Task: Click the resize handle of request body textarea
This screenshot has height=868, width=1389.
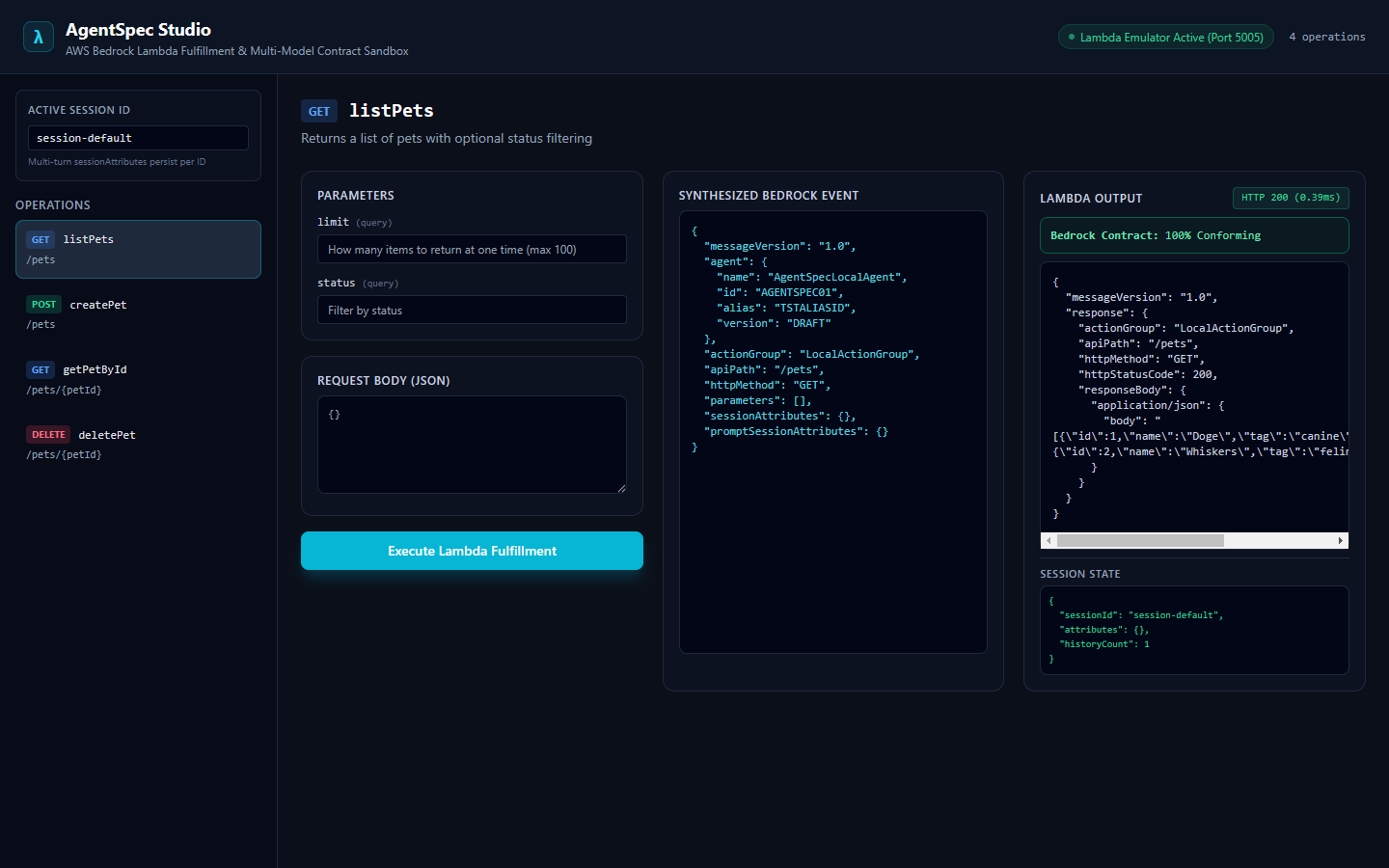Action: [x=621, y=488]
